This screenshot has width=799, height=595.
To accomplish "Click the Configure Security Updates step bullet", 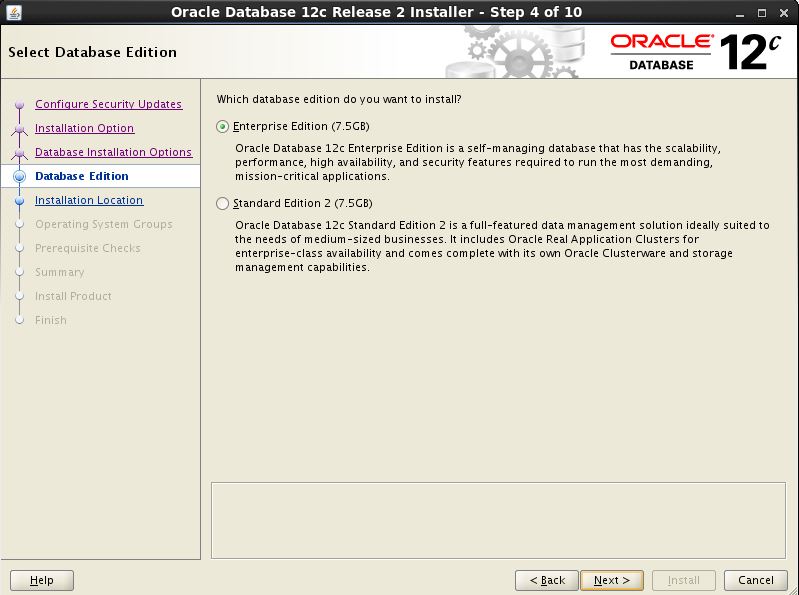I will tap(19, 105).
